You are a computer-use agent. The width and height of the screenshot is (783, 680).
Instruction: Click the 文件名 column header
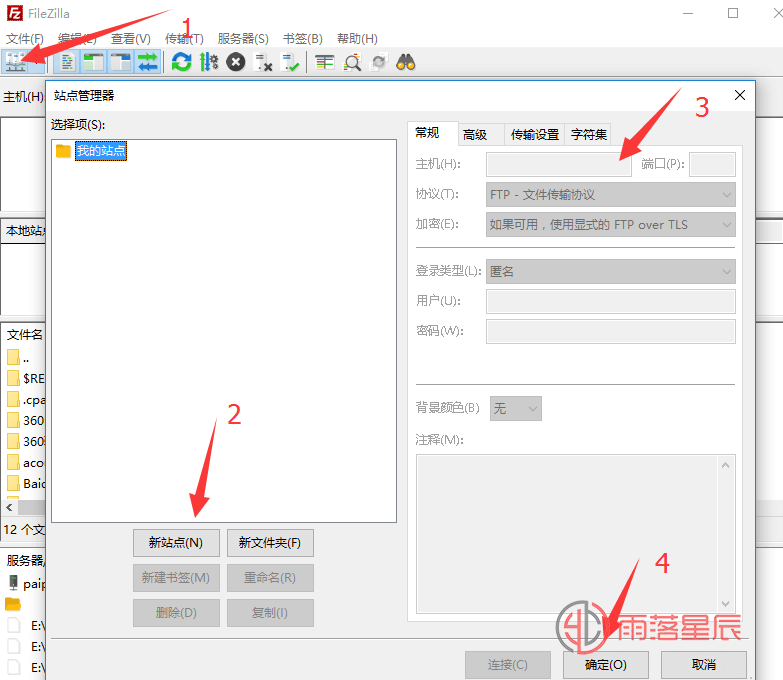[x=24, y=335]
